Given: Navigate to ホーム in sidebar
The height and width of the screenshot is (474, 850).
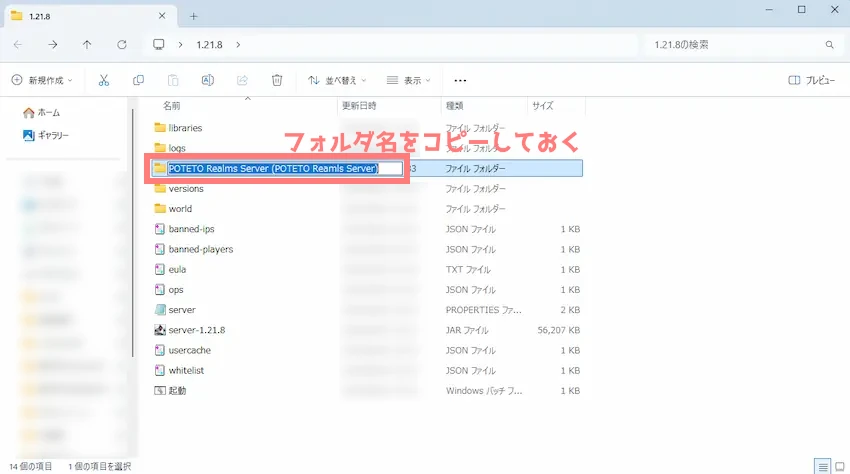Looking at the screenshot, I should coord(48,113).
